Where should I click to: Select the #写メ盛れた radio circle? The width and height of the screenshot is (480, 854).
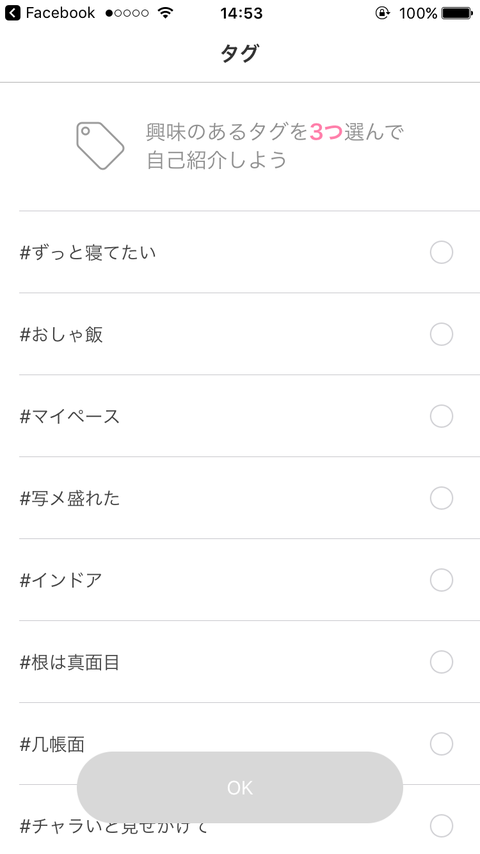[441, 498]
